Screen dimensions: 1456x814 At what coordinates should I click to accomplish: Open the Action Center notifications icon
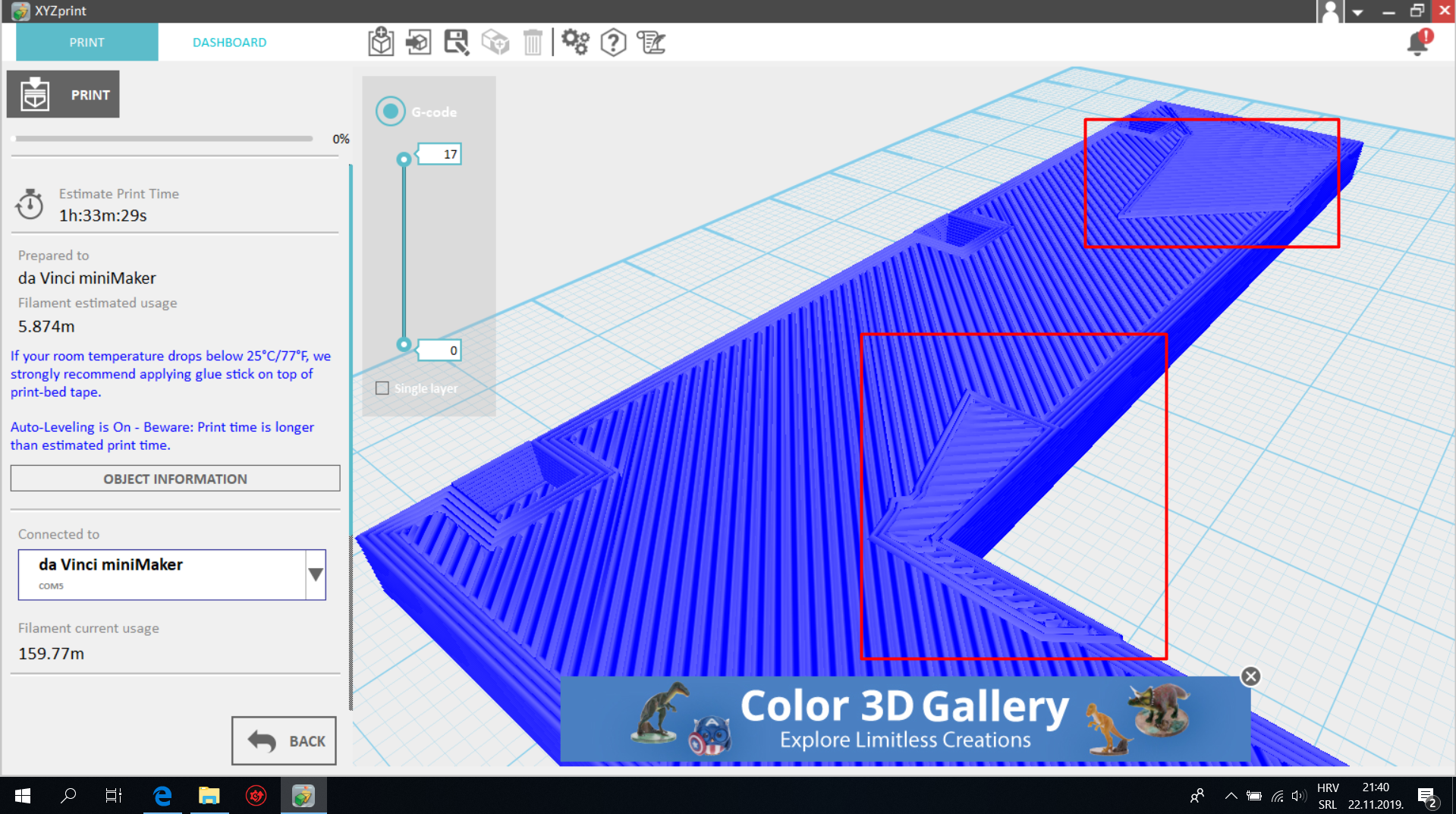click(1428, 797)
